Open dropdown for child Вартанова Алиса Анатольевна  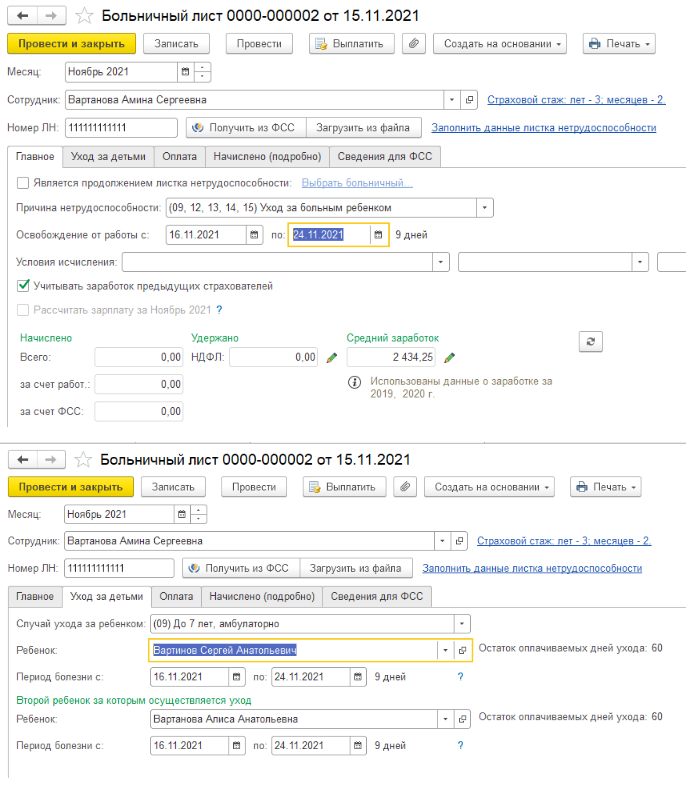point(444,718)
